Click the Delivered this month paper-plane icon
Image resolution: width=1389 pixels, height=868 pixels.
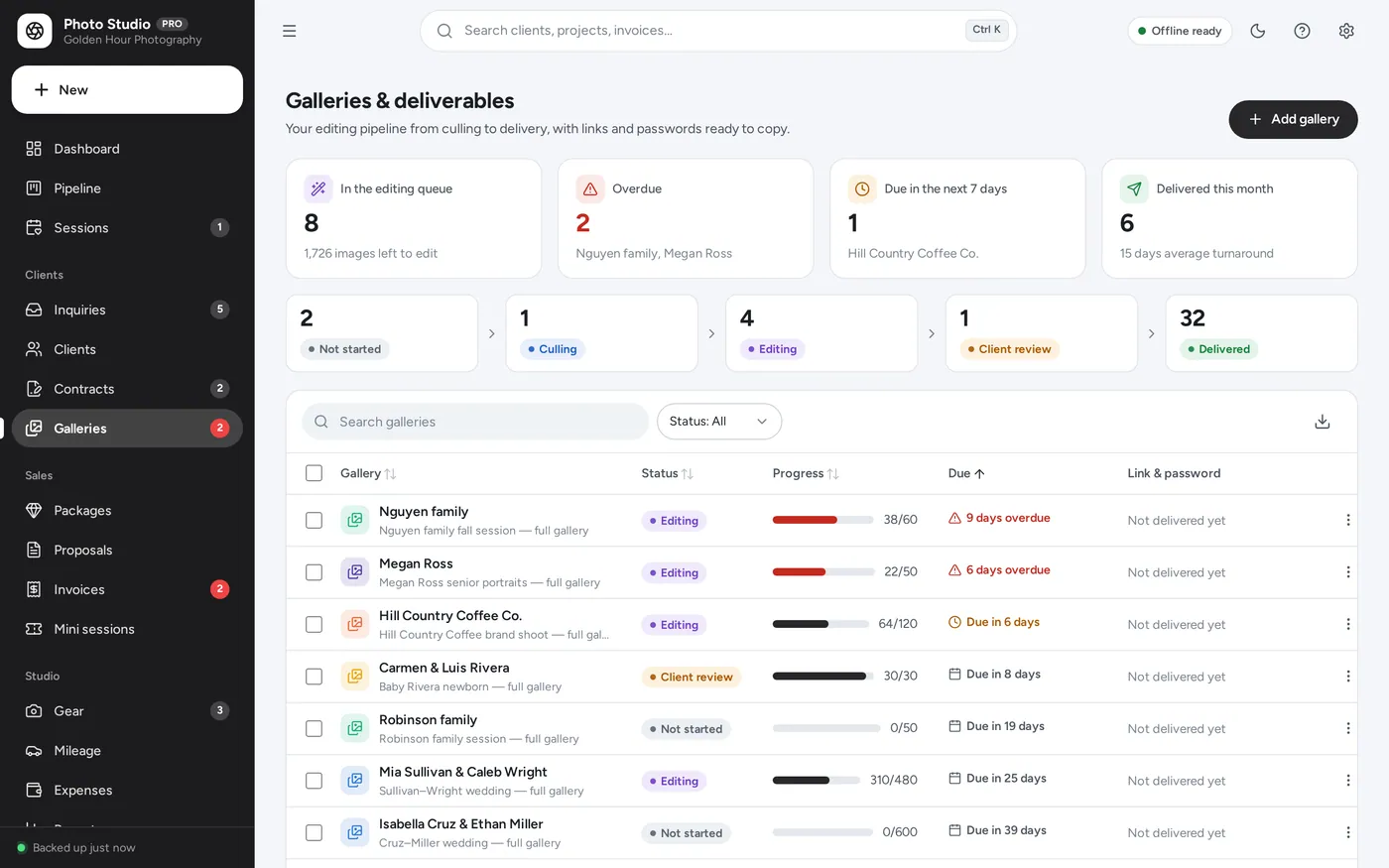1134,188
